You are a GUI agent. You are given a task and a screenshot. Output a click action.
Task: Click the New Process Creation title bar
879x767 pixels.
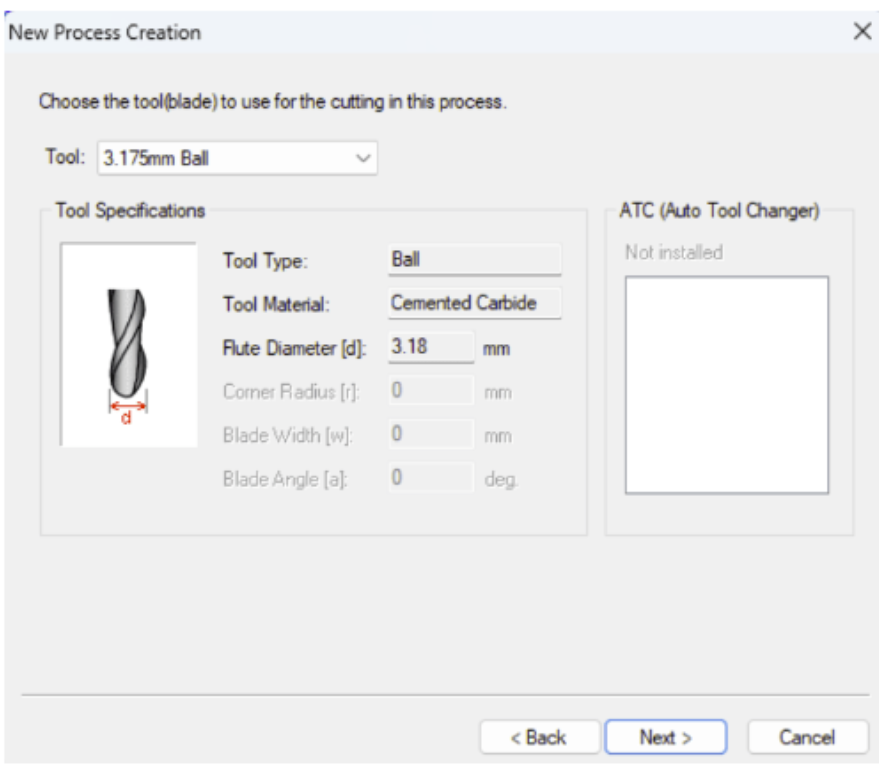point(426,33)
